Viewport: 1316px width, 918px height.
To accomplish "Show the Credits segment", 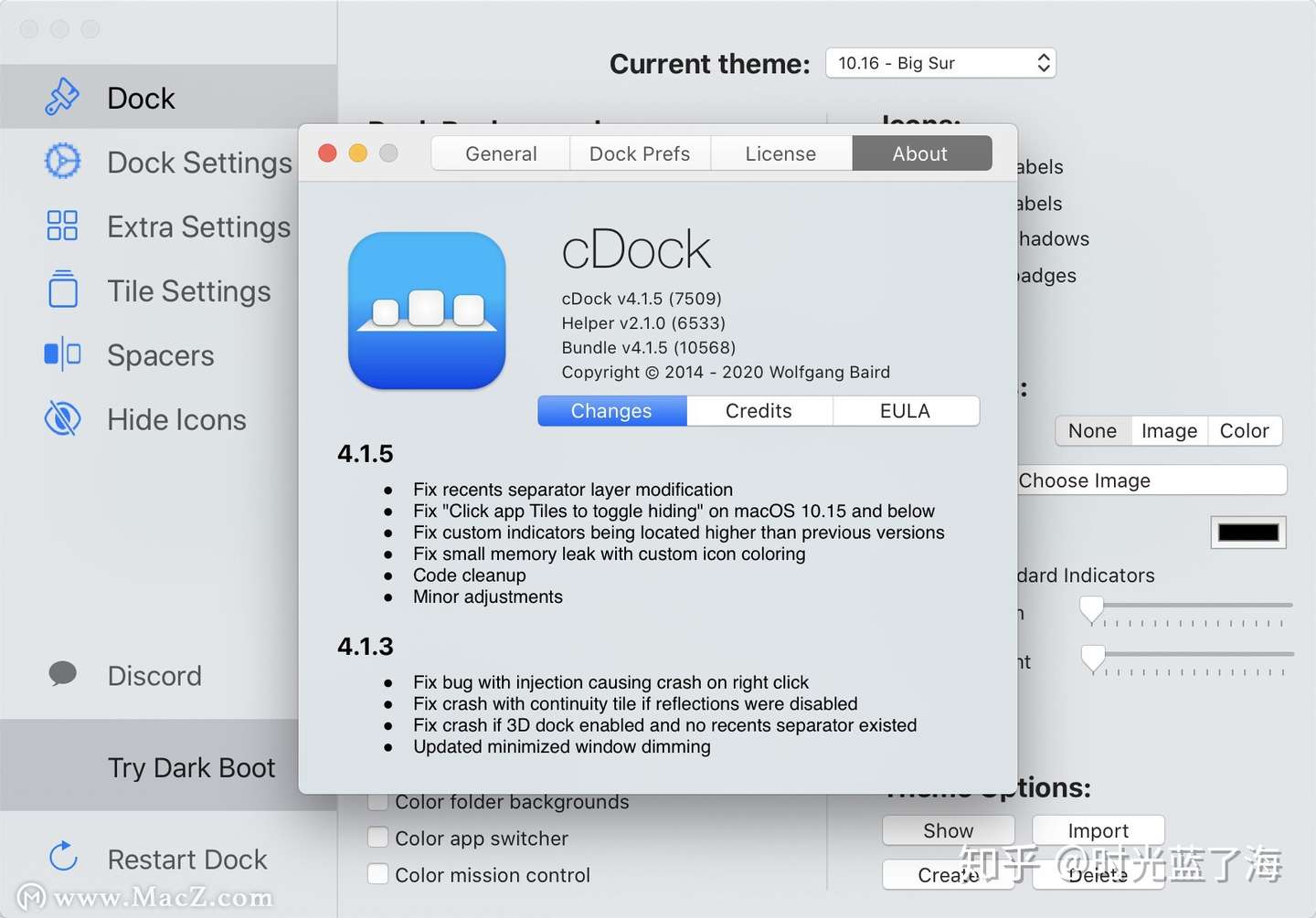I will point(759,411).
